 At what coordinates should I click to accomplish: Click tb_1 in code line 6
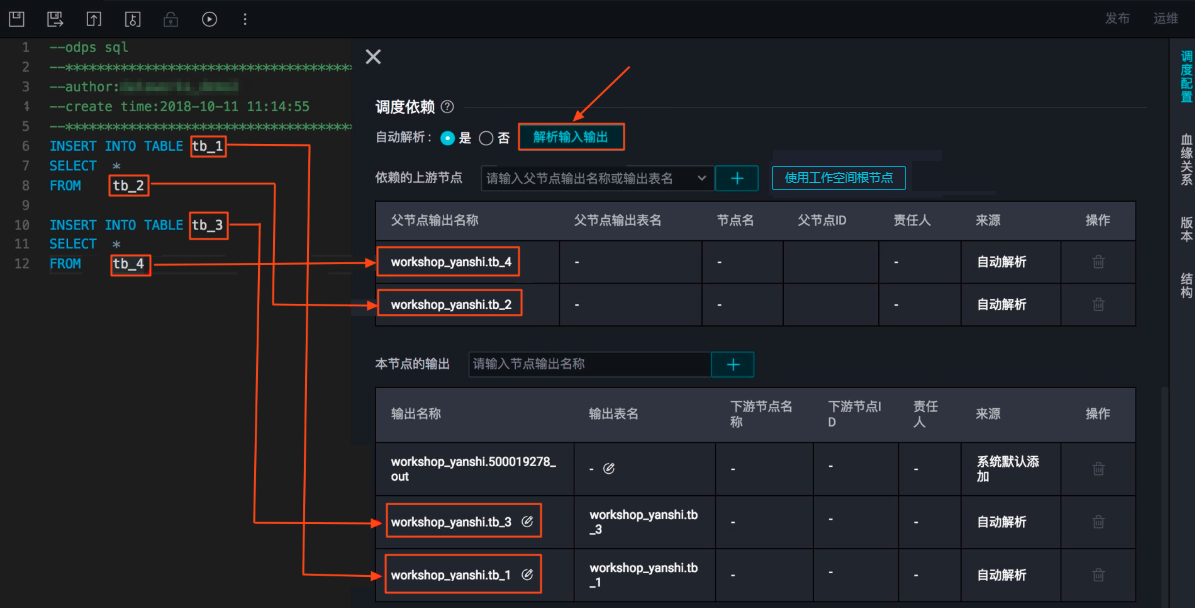[x=207, y=146]
